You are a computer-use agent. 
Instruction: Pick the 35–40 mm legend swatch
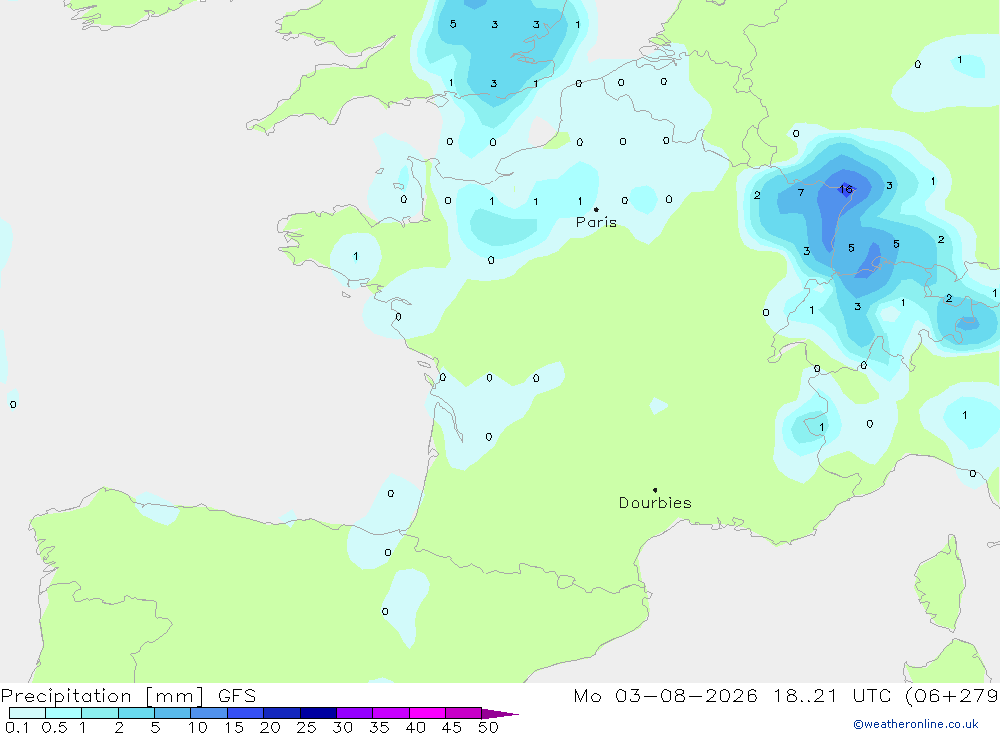click(391, 713)
